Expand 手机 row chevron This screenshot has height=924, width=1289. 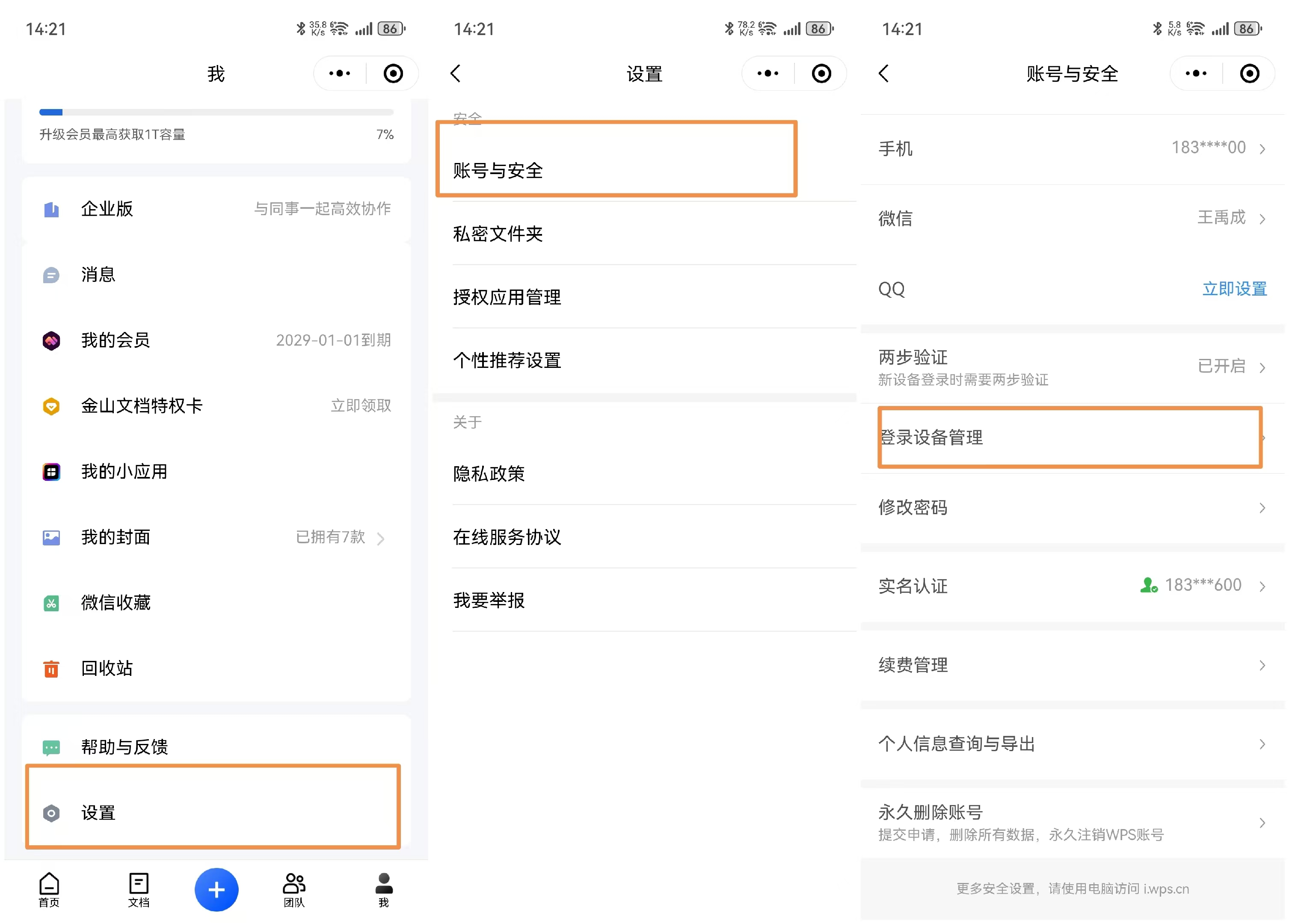pyautogui.click(x=1262, y=149)
